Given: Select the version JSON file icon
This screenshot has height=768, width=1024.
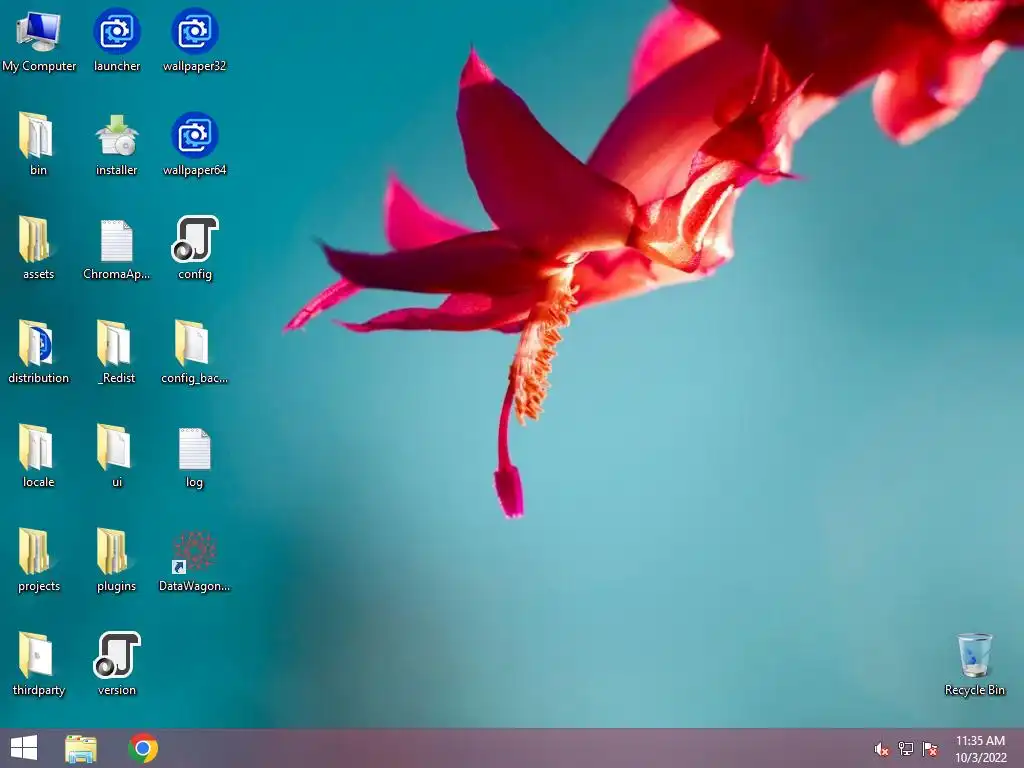Looking at the screenshot, I should click(x=117, y=664).
